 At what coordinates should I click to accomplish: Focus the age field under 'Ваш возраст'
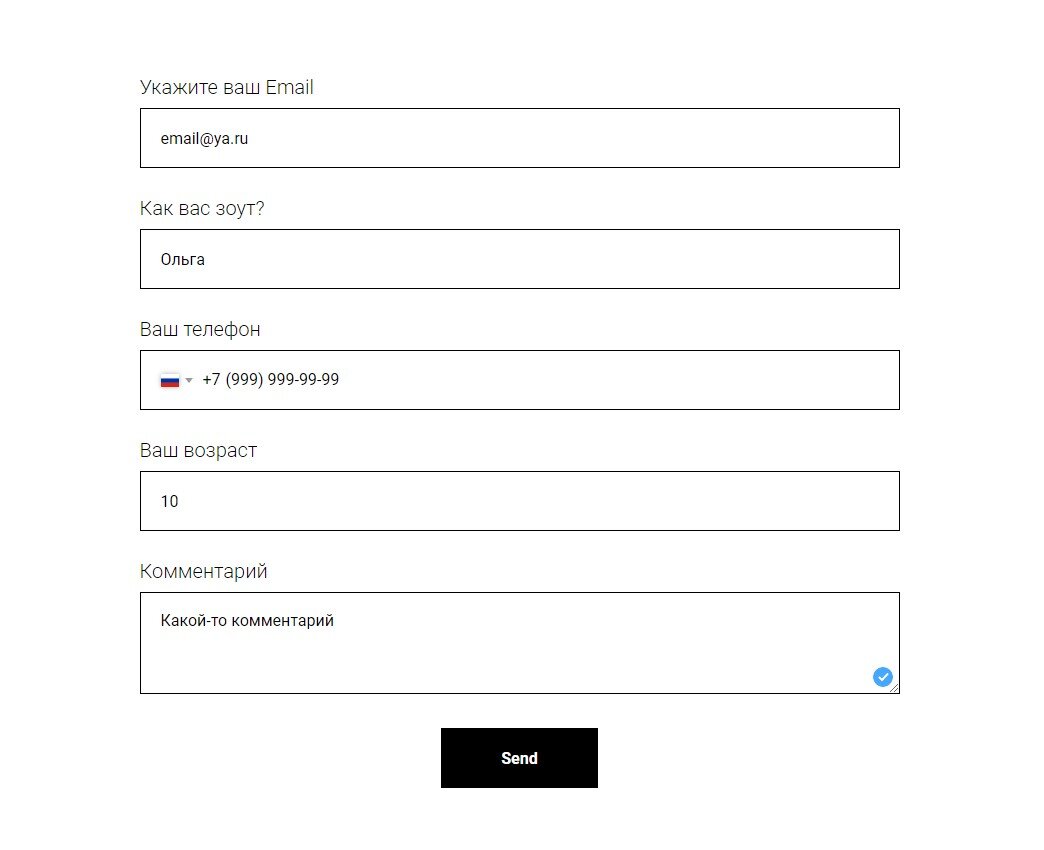pos(519,501)
